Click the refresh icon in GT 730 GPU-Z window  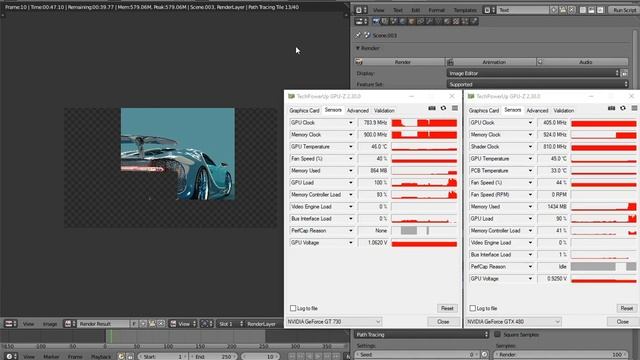click(443, 108)
